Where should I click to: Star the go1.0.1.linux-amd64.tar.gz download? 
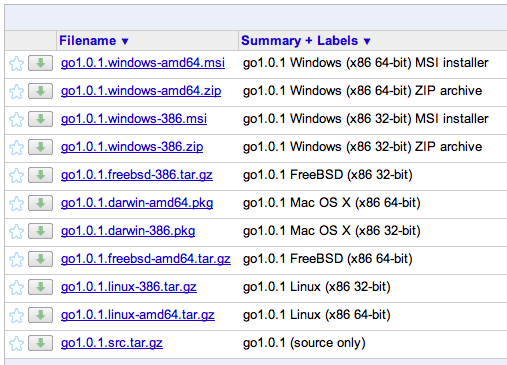point(16,315)
